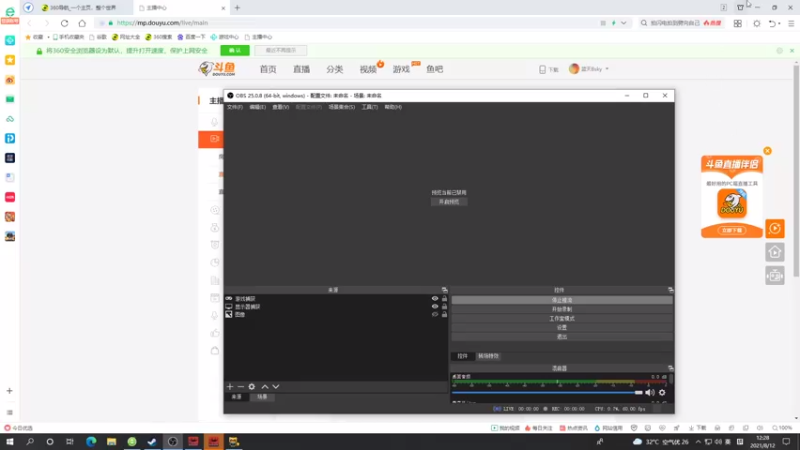
Task: Open Steam from the Windows taskbar
Action: [x=152, y=442]
